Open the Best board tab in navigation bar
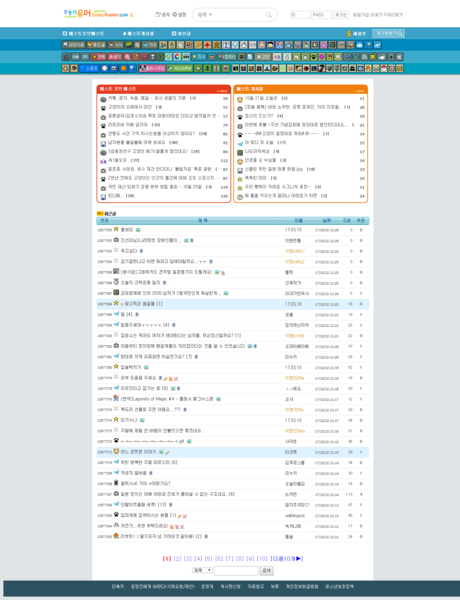 point(139,34)
